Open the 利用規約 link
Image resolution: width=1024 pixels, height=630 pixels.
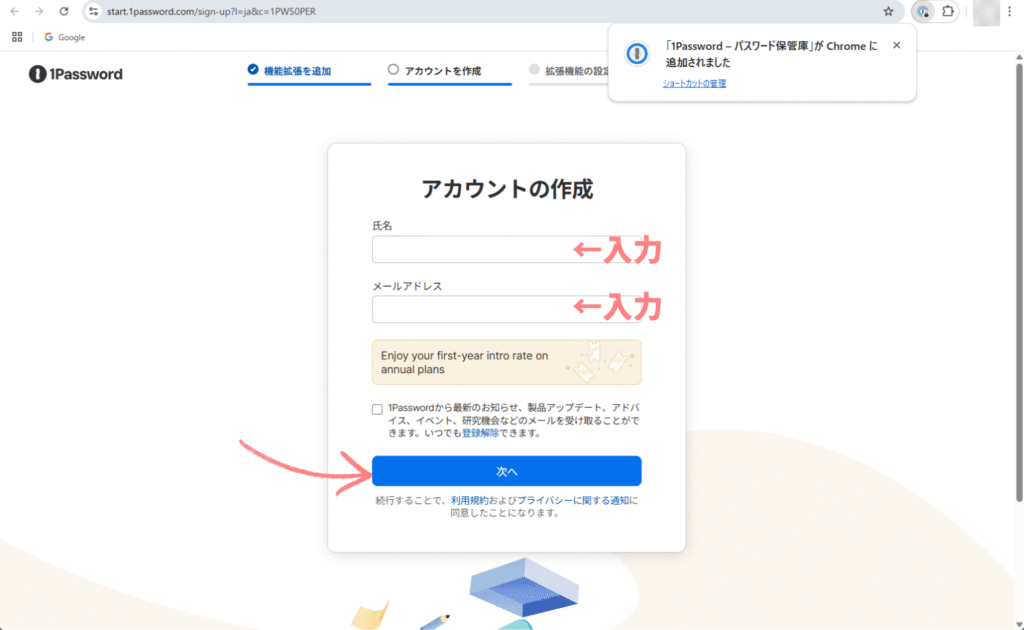(x=470, y=500)
